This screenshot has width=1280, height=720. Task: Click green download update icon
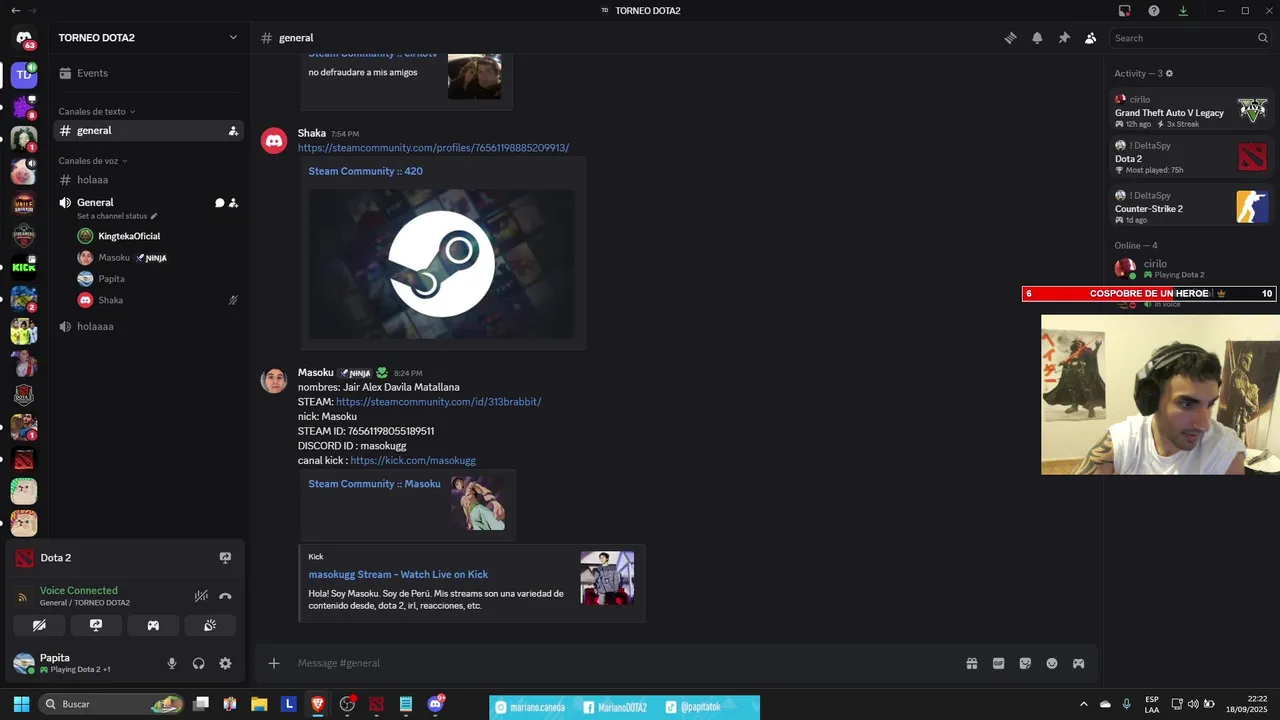(1183, 10)
